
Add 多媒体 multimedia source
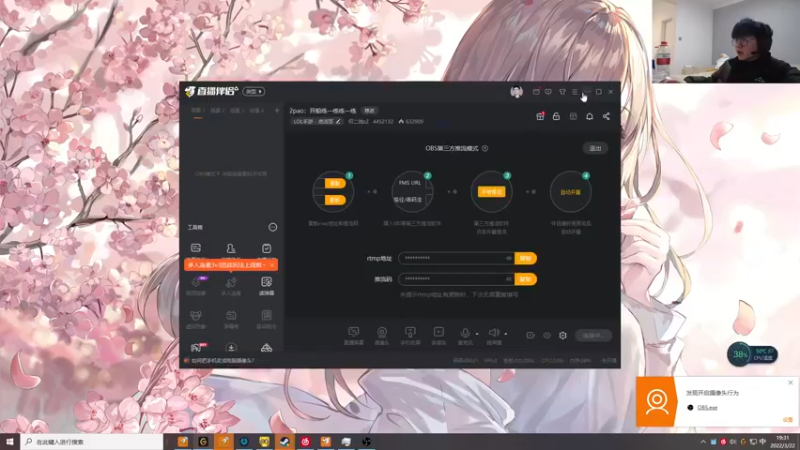click(438, 336)
